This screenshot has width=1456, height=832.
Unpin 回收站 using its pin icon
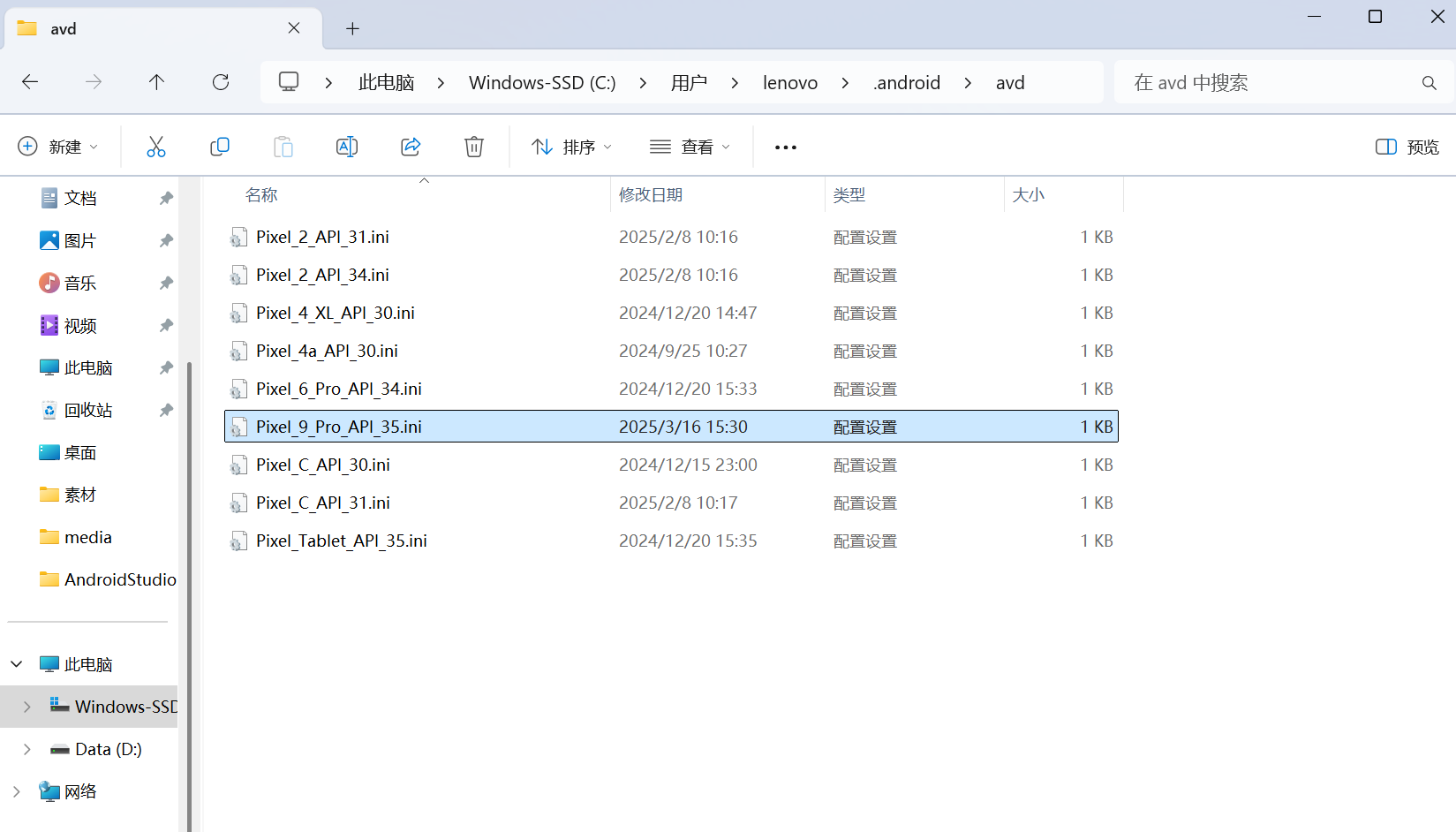[x=166, y=410]
